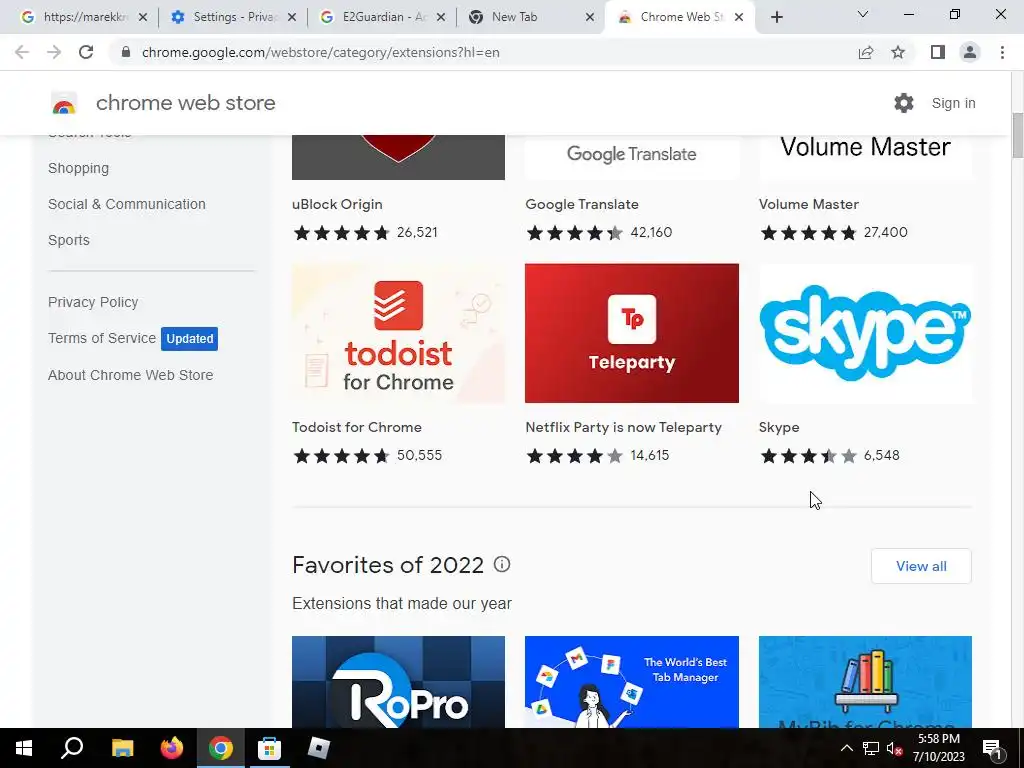The height and width of the screenshot is (768, 1024).
Task: Click the Google Translate title text
Action: (x=582, y=204)
